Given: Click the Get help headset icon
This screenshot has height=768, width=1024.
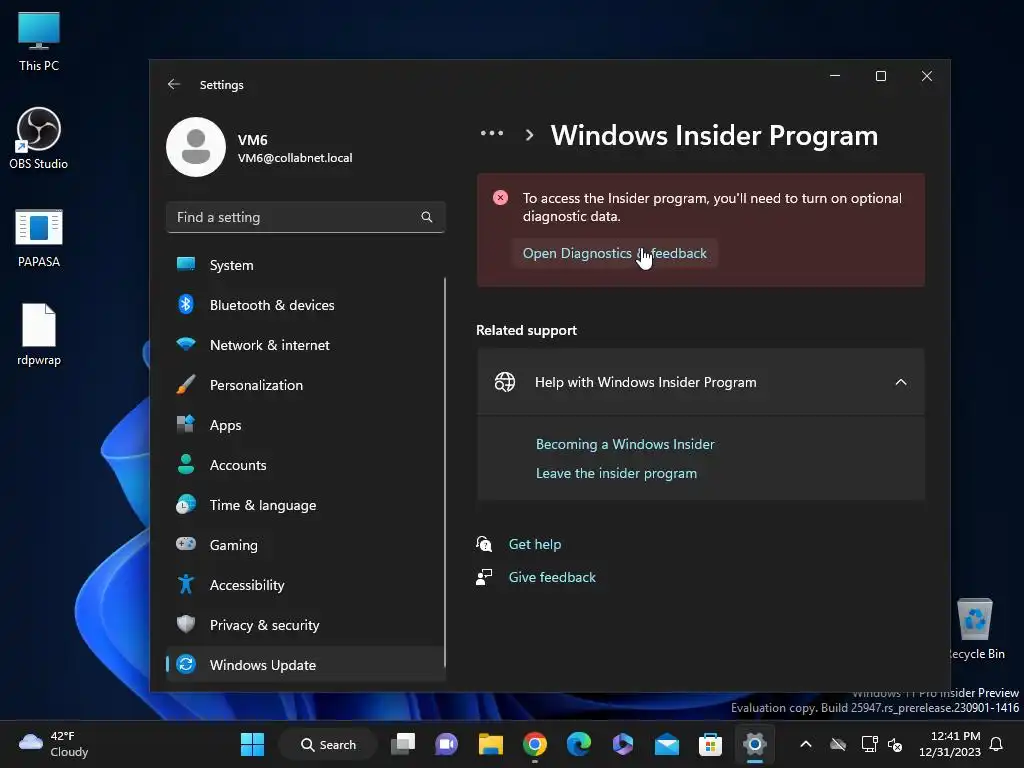Looking at the screenshot, I should [x=484, y=544].
